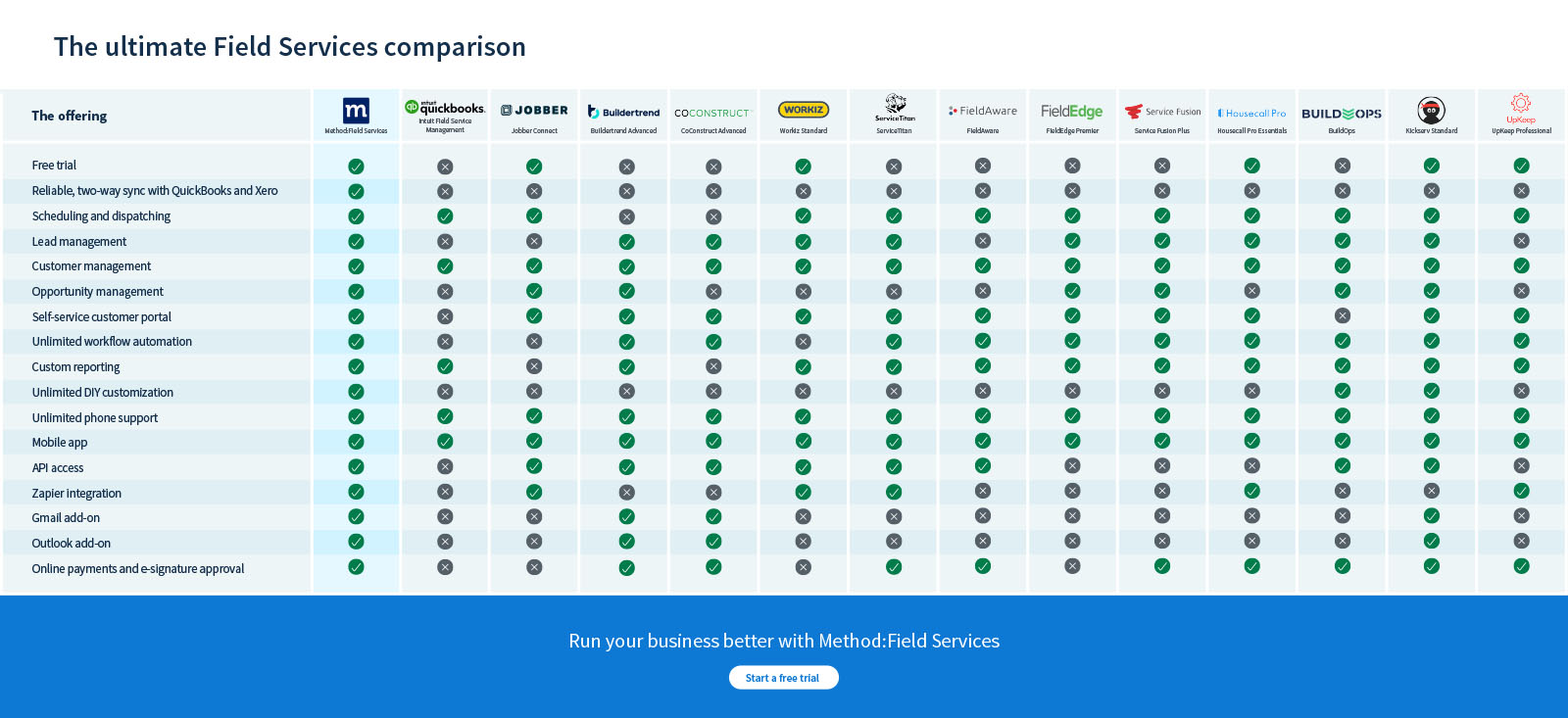Click the Zapier integration row label
The width and height of the screenshot is (1568, 718).
76,494
